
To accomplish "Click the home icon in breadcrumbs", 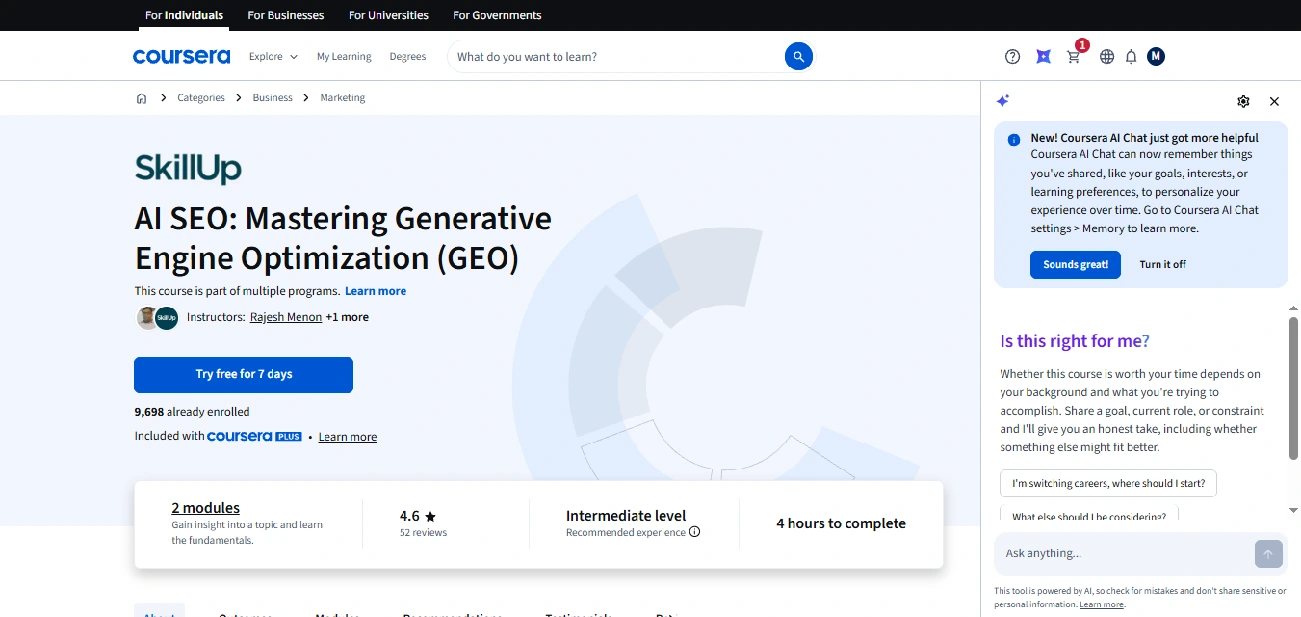I will click(141, 98).
